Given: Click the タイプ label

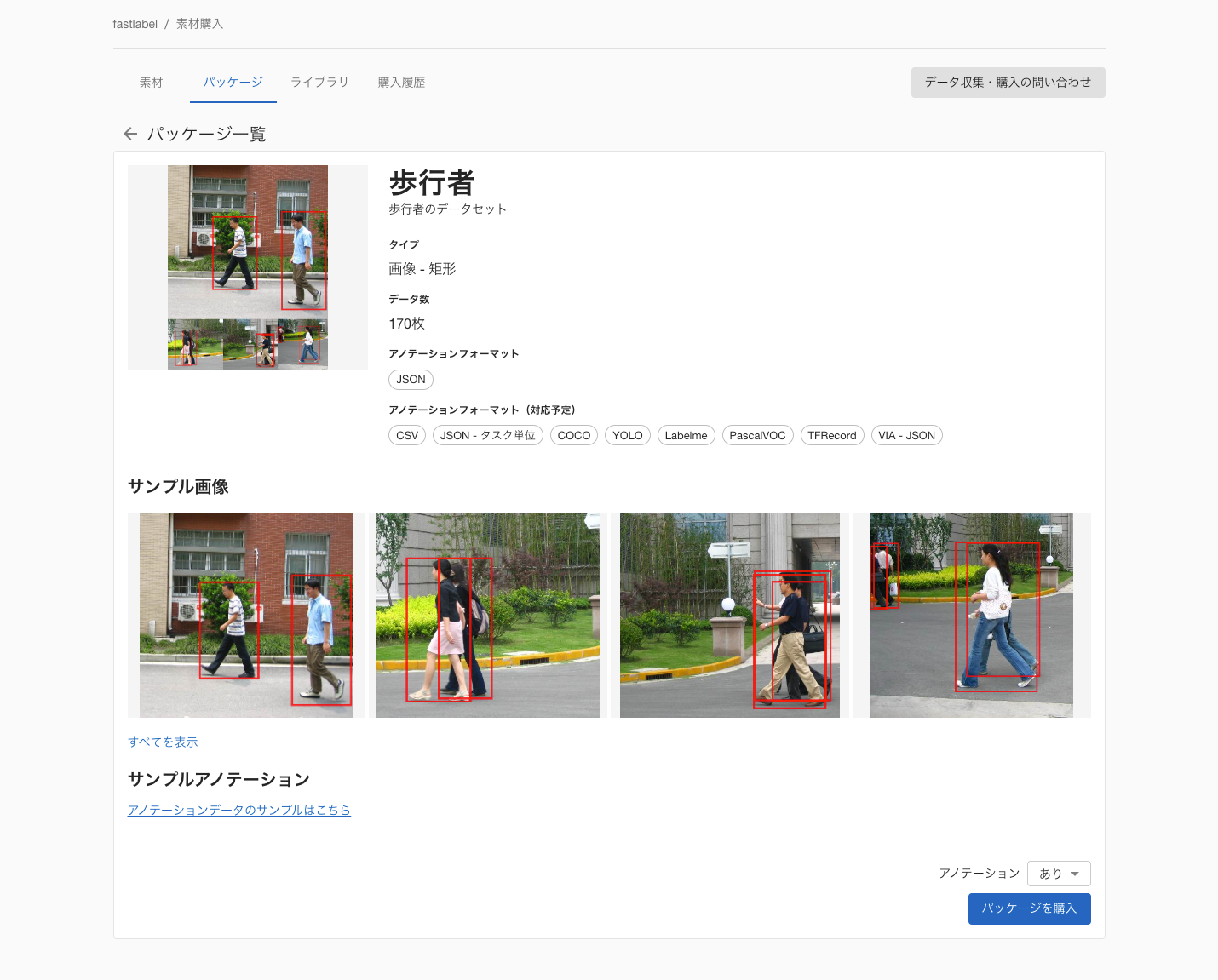Looking at the screenshot, I should click(404, 245).
